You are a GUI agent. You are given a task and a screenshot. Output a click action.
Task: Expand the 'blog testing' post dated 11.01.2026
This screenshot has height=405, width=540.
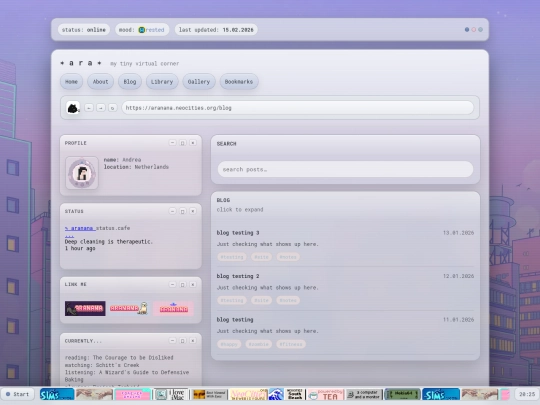coord(235,320)
